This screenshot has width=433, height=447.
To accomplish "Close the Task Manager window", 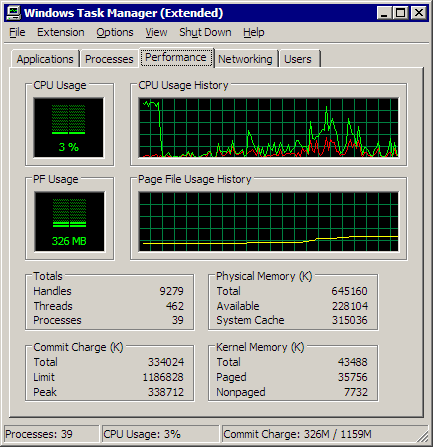I will pyautogui.click(x=419, y=13).
